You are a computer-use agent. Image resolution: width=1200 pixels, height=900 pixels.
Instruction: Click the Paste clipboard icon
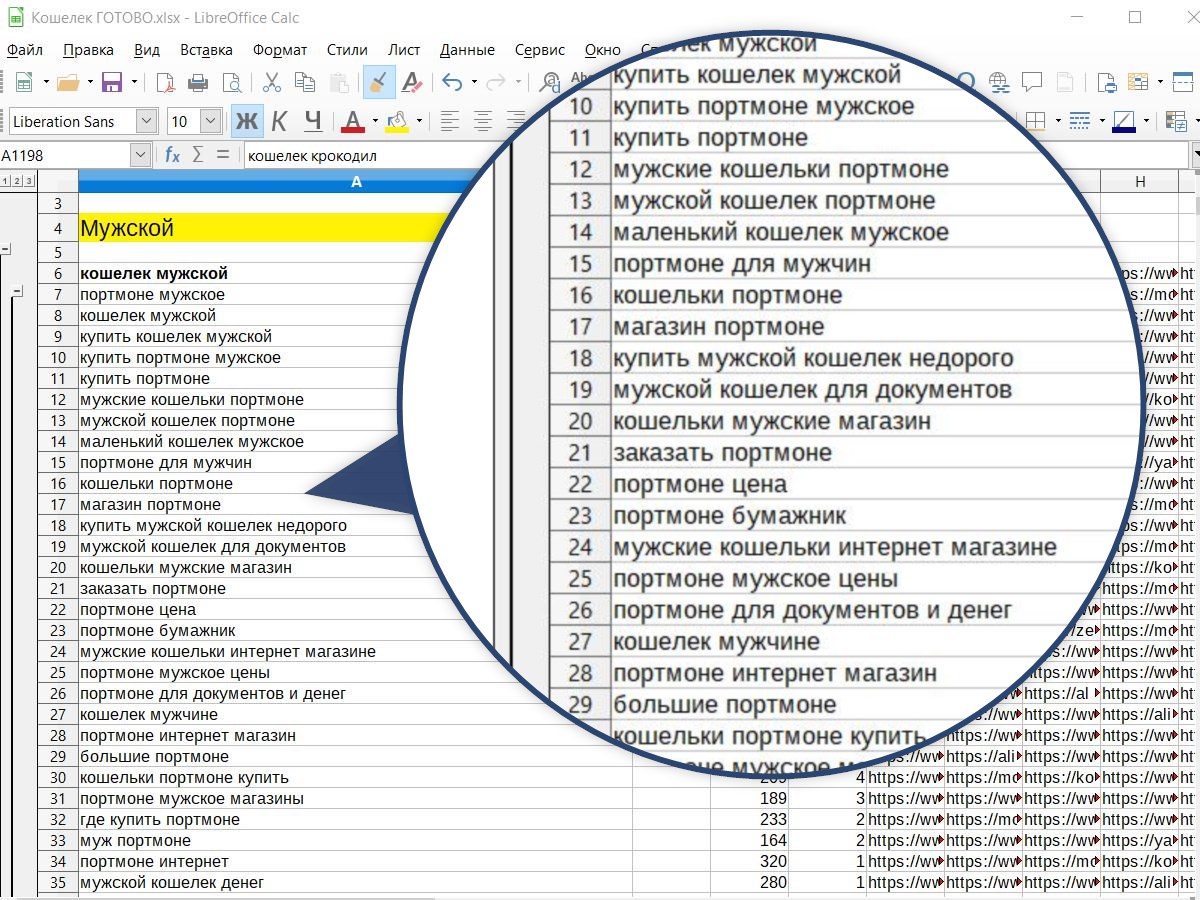coord(340,82)
